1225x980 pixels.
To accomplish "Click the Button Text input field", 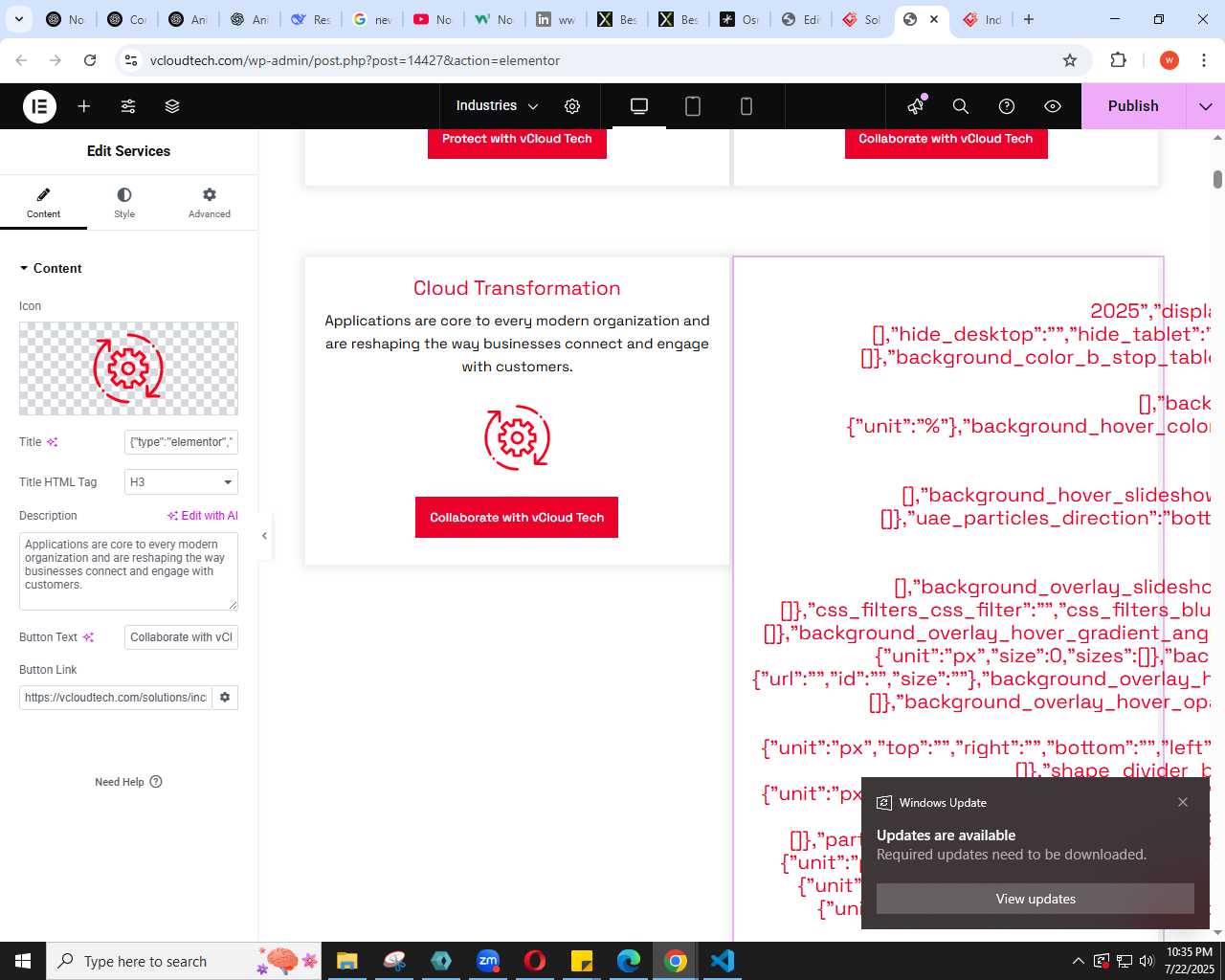I will pyautogui.click(x=181, y=637).
